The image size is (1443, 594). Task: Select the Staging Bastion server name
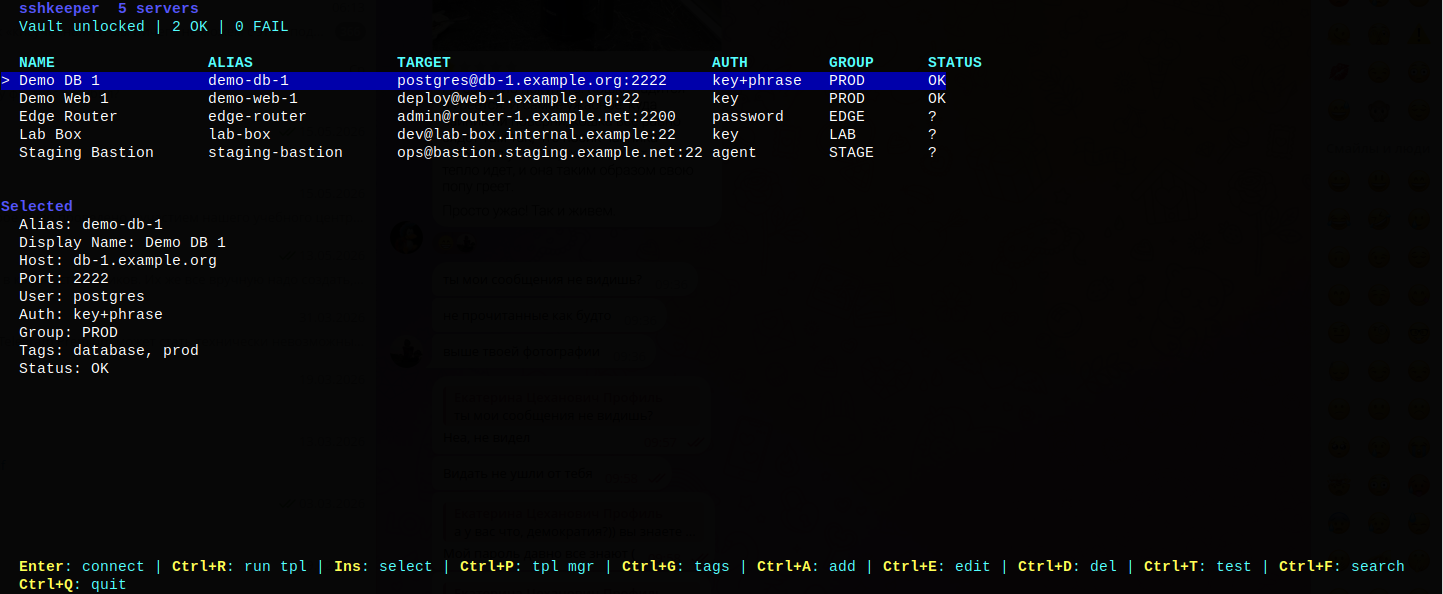86,152
